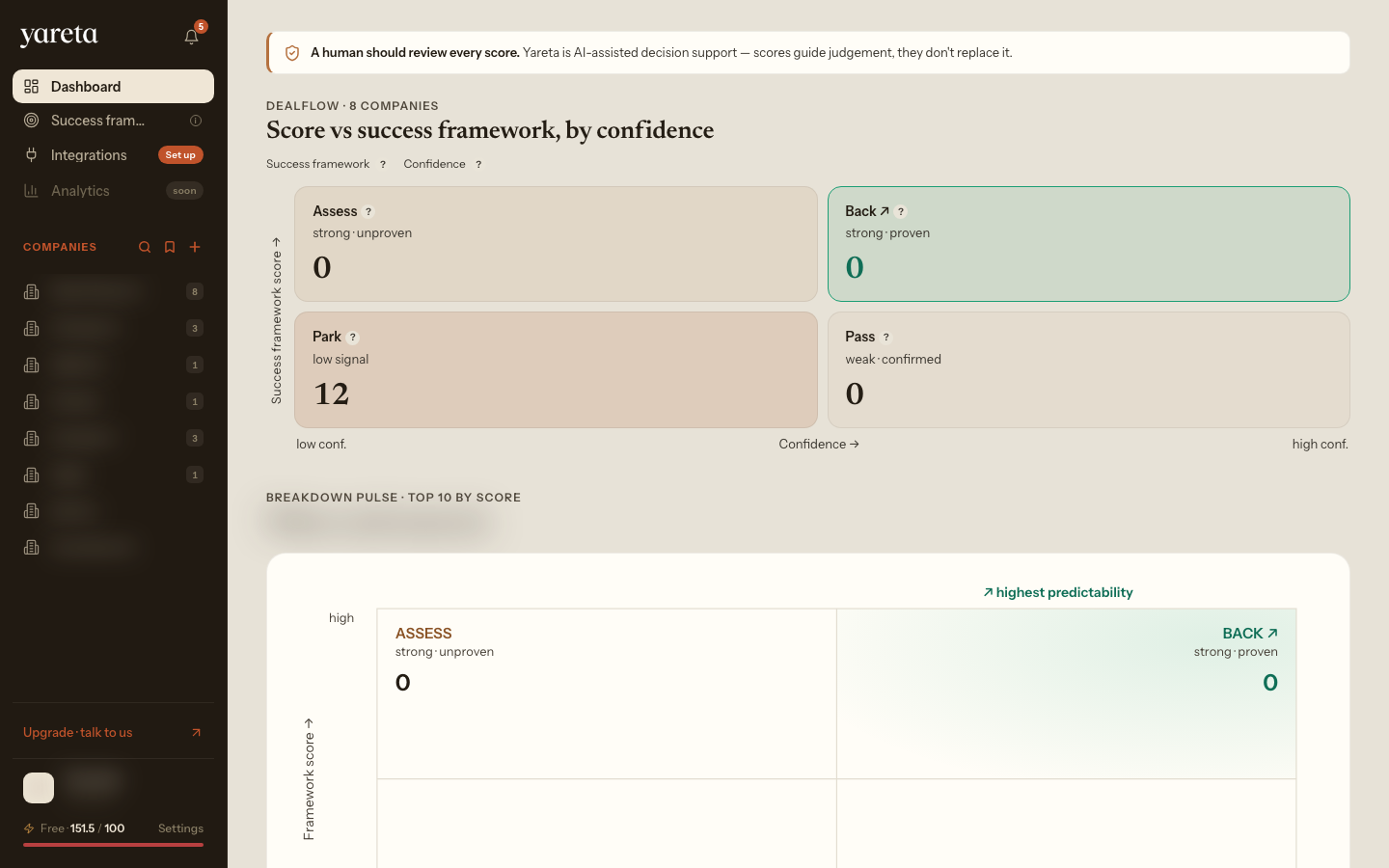Click the Park count 12
Viewport: 1389px width, 868px height.
(331, 393)
